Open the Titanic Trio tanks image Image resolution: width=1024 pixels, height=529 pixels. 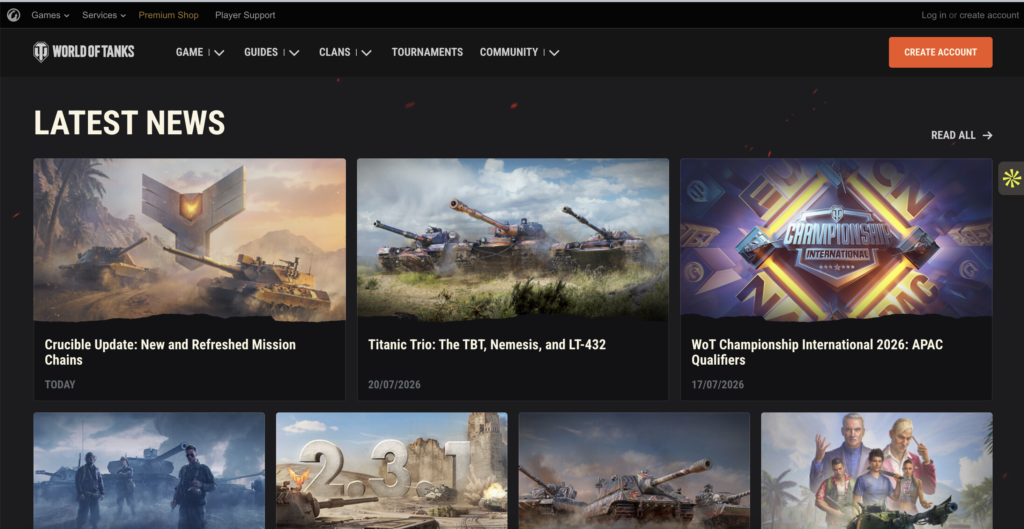pyautogui.click(x=513, y=240)
